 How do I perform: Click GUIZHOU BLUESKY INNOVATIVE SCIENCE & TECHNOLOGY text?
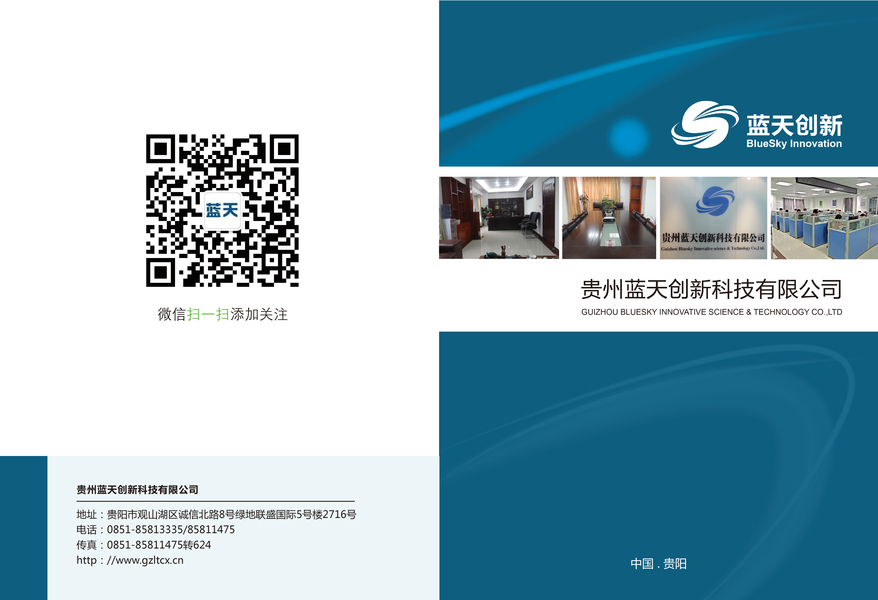[711, 312]
